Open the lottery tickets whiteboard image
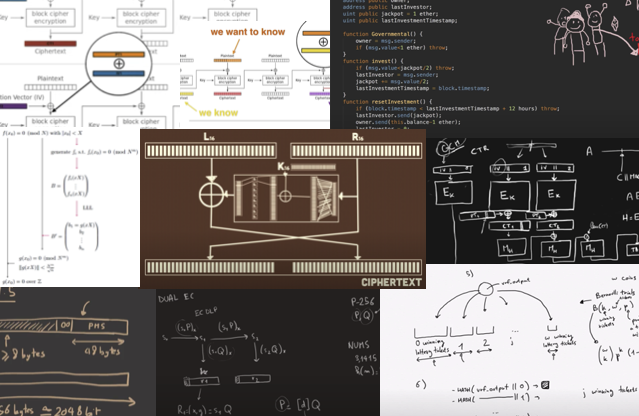 coord(510,340)
